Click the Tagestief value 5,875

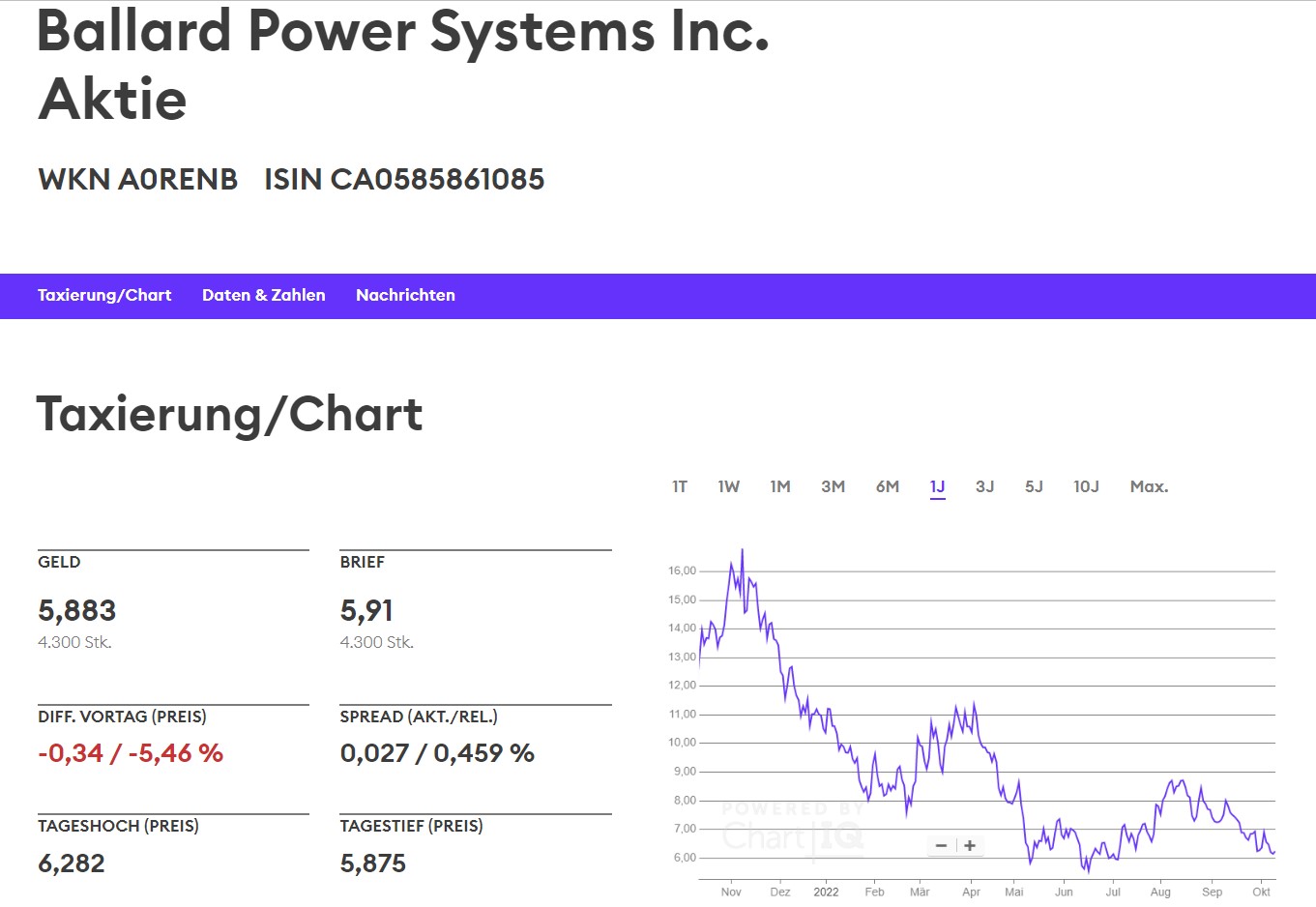point(373,863)
